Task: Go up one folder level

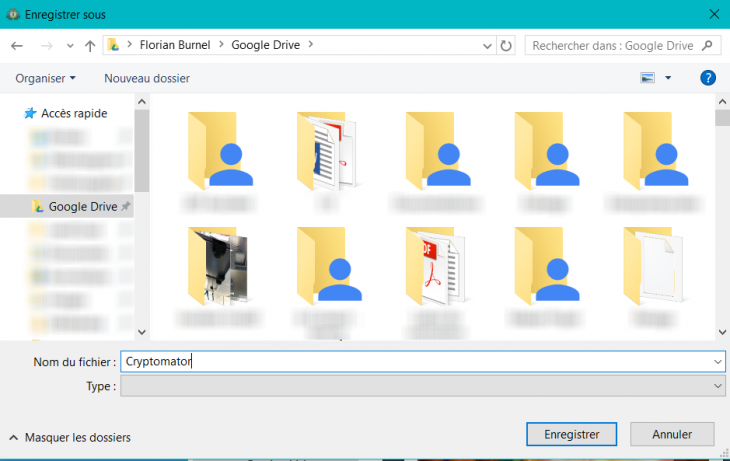Action: 90,46
